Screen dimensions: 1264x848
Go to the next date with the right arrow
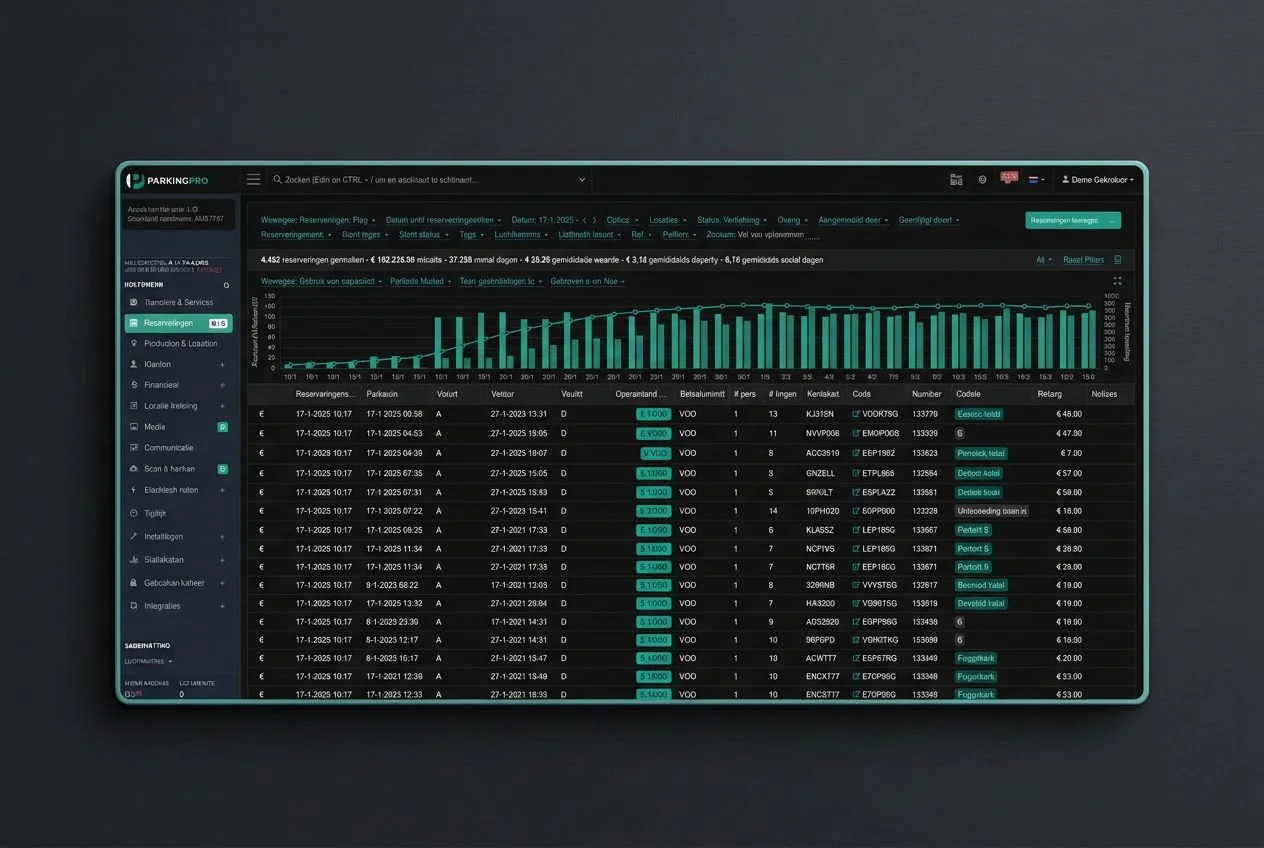pos(595,220)
